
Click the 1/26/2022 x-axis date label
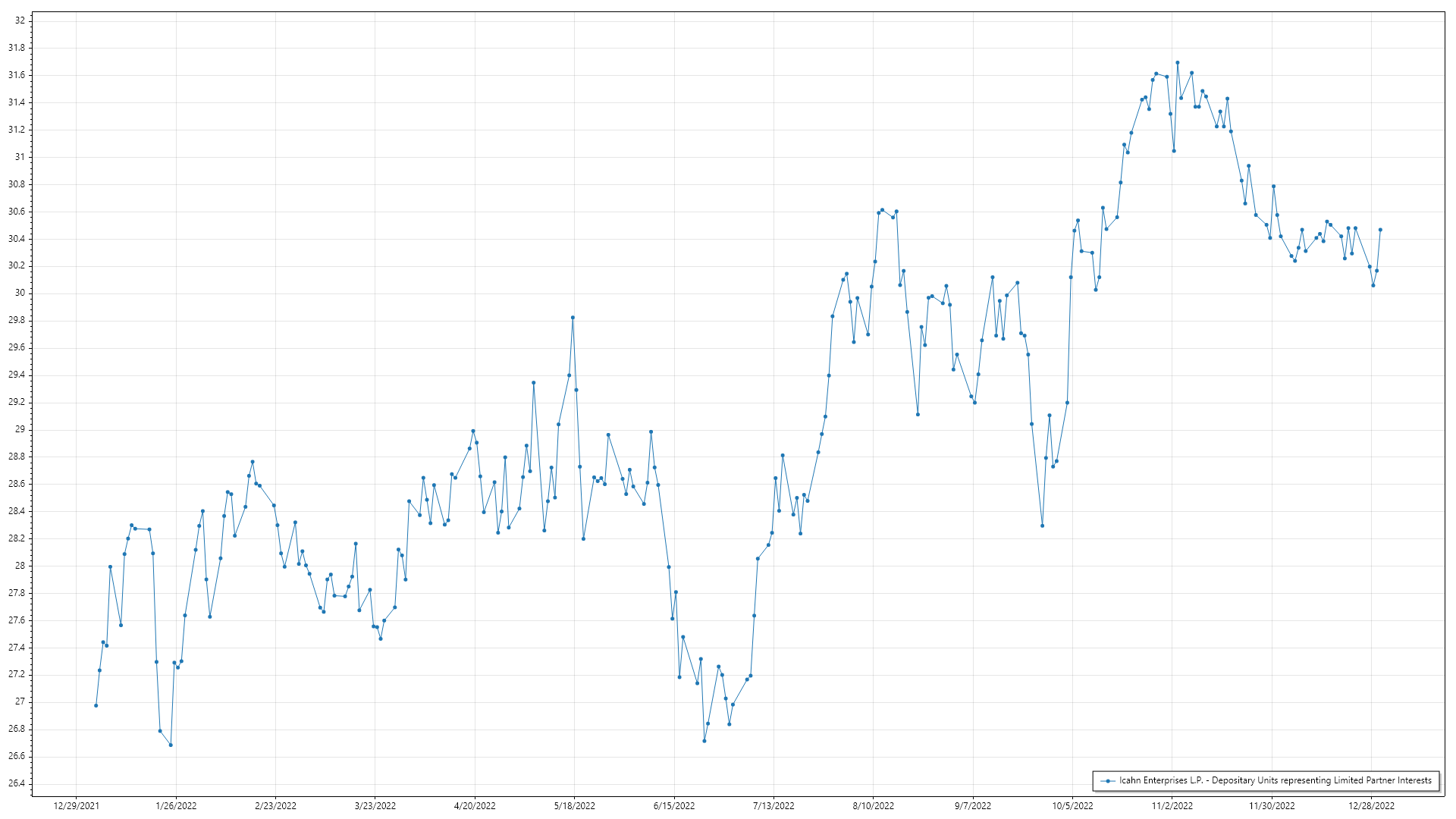[176, 805]
